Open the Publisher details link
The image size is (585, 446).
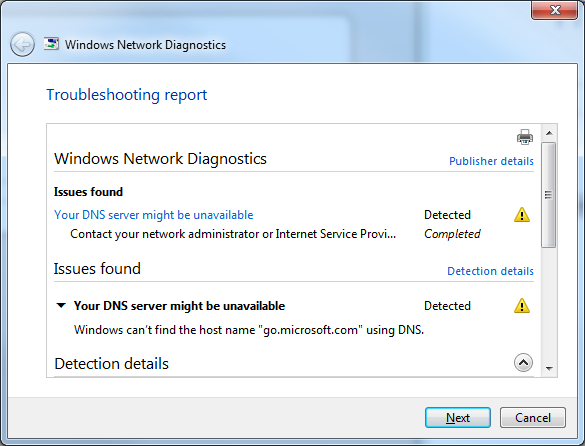[x=491, y=161]
